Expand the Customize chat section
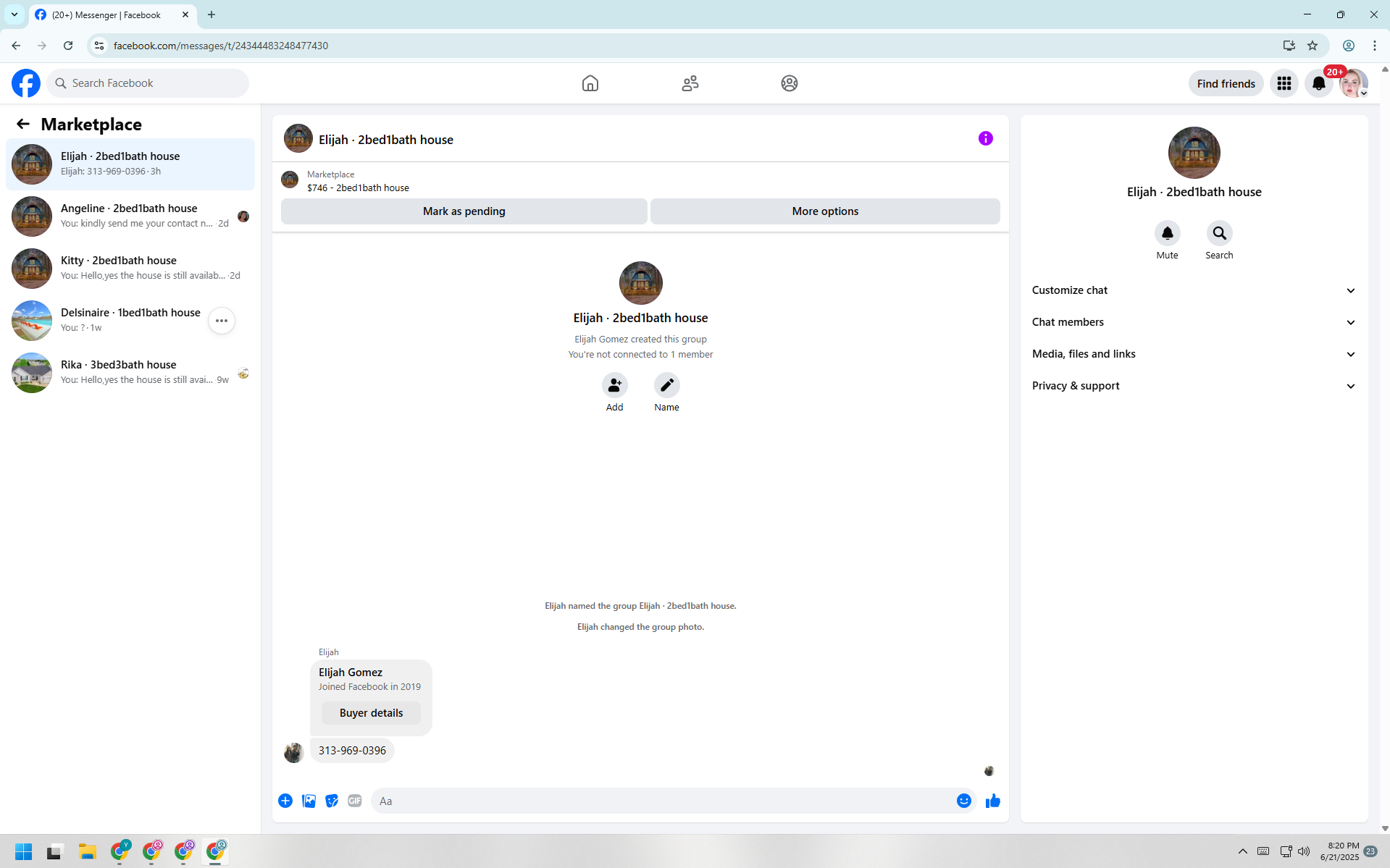This screenshot has height=868, width=1390. pos(1194,290)
